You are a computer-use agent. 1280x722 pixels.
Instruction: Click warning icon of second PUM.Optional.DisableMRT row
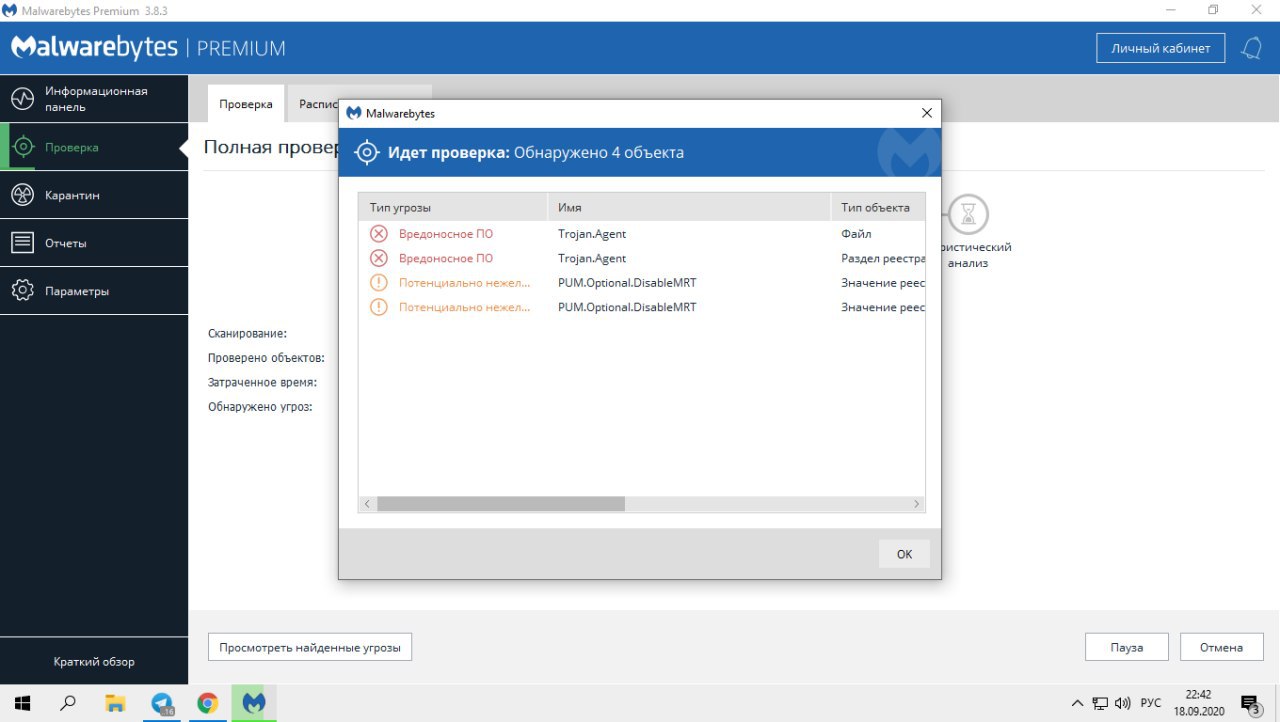click(x=379, y=307)
